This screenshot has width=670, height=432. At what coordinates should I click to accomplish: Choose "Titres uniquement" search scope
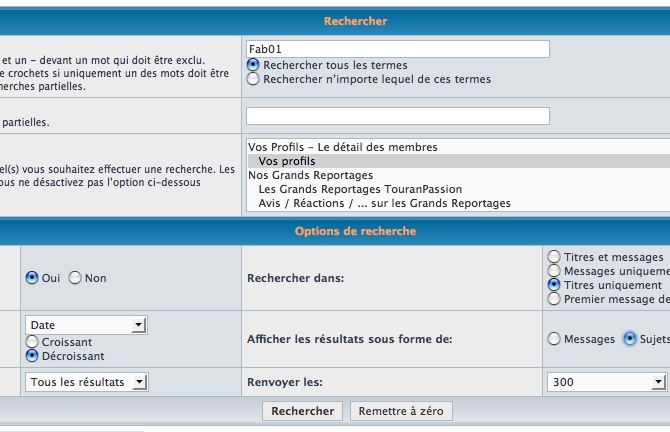554,285
